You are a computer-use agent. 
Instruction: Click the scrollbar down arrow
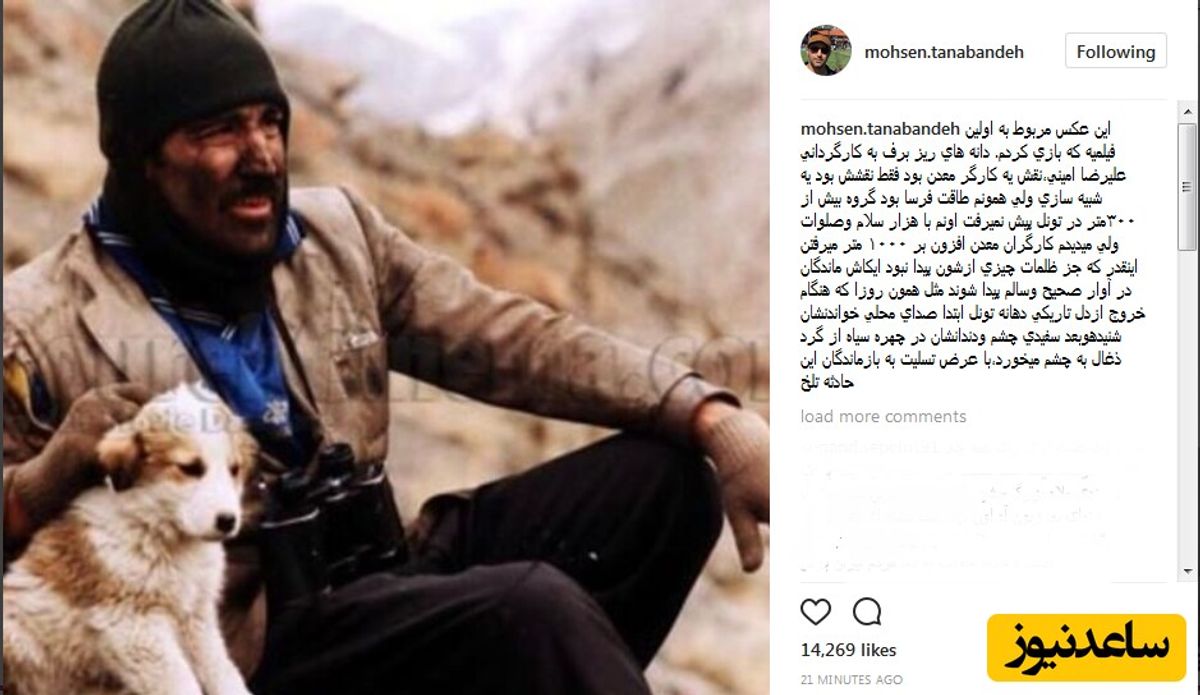(x=1187, y=574)
